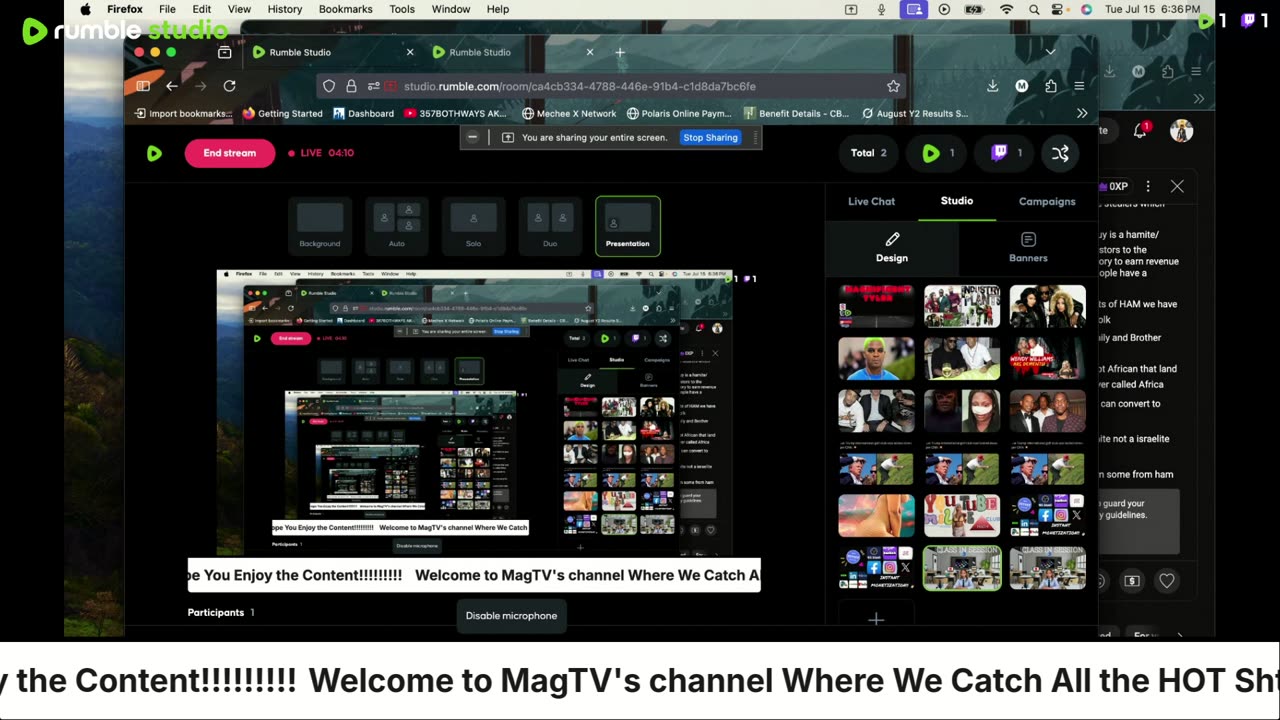The height and width of the screenshot is (720, 1280).
Task: Open the Bookmarks menu
Action: coord(345,9)
